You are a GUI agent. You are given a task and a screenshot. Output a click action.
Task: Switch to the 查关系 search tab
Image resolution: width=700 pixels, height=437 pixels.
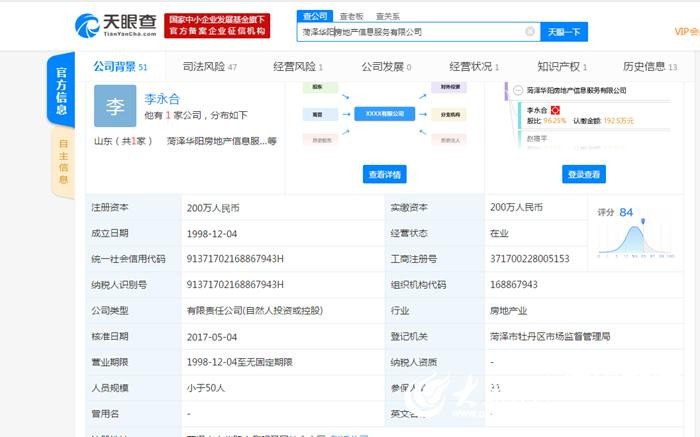pyautogui.click(x=388, y=16)
